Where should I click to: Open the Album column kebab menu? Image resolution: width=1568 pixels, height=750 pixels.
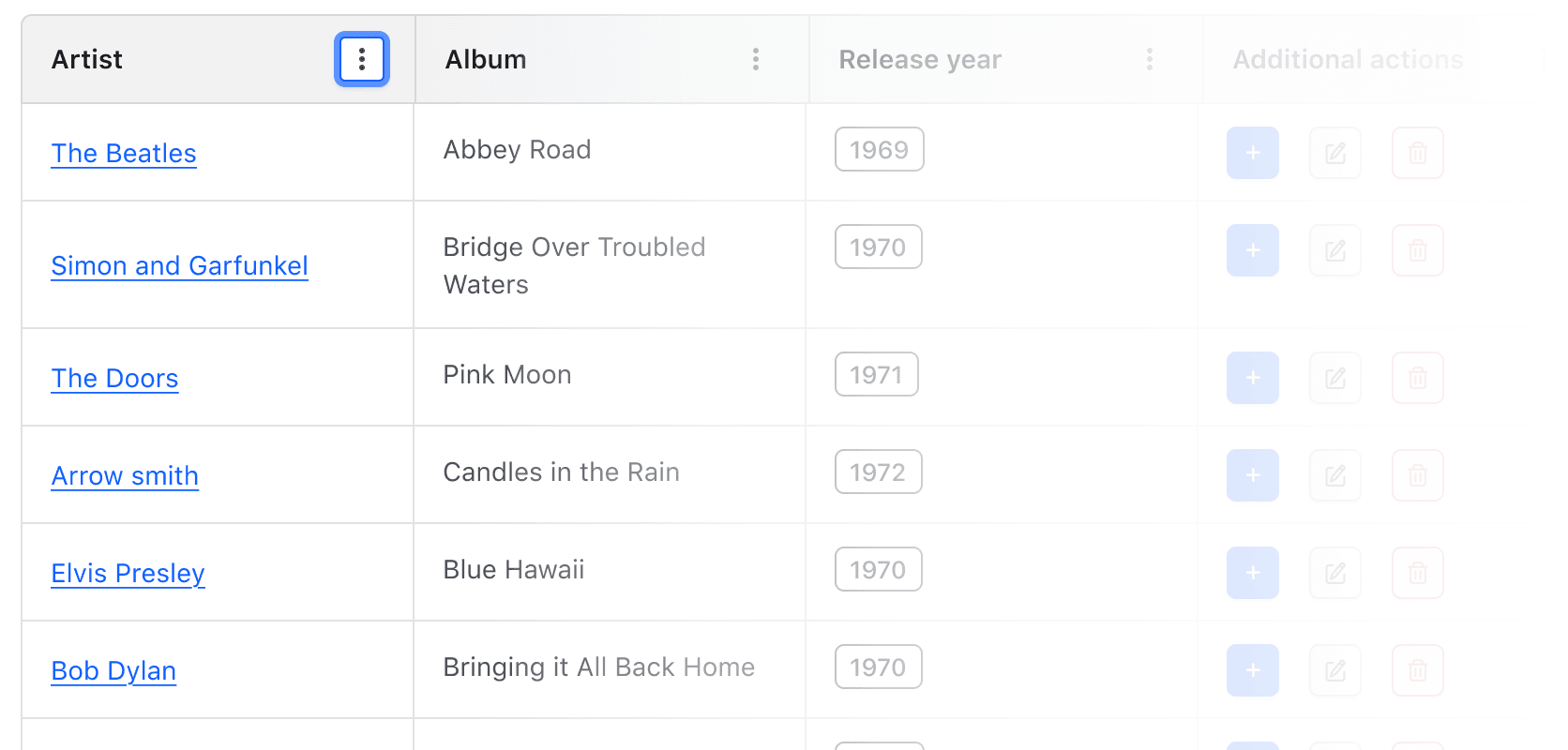point(755,59)
